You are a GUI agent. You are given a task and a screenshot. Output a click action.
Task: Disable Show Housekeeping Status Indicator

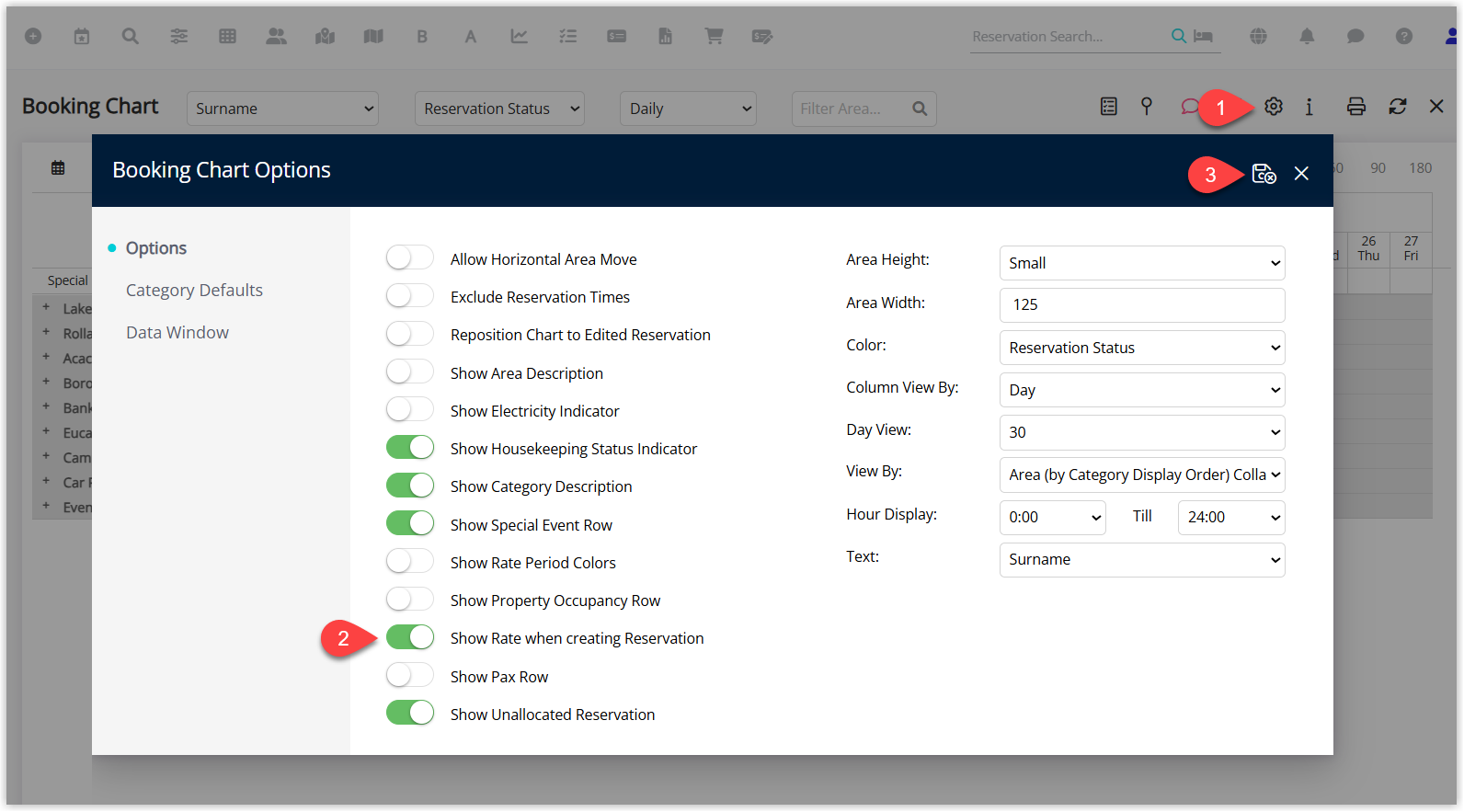[x=409, y=447]
